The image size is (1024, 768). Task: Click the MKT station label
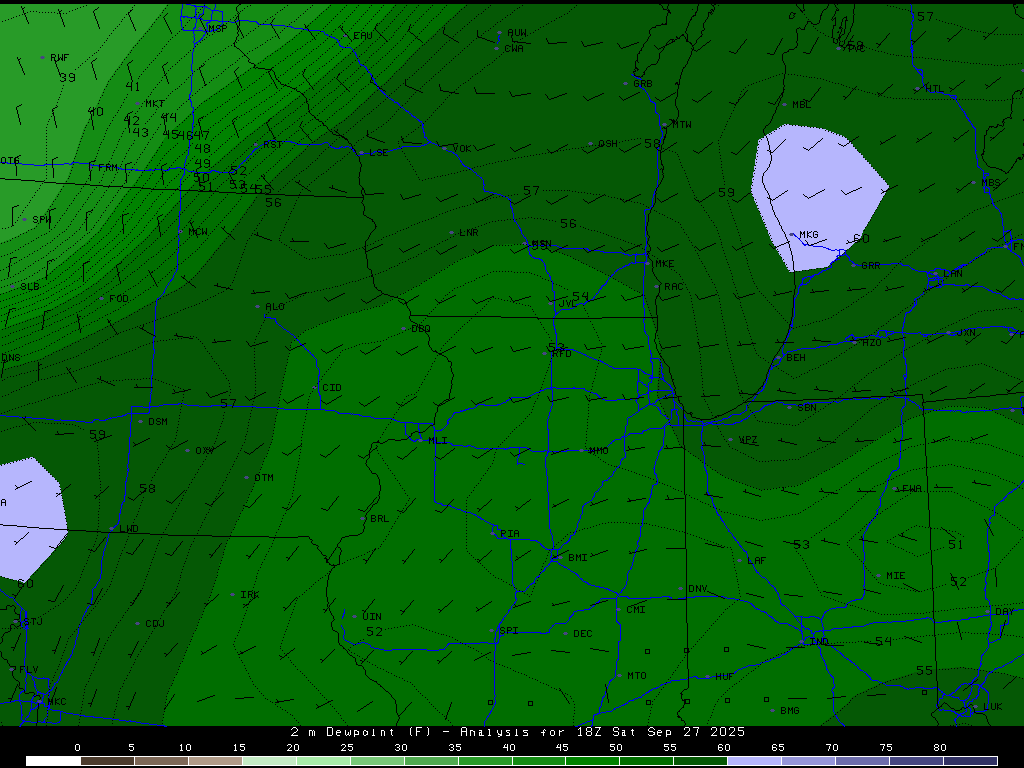pos(155,104)
